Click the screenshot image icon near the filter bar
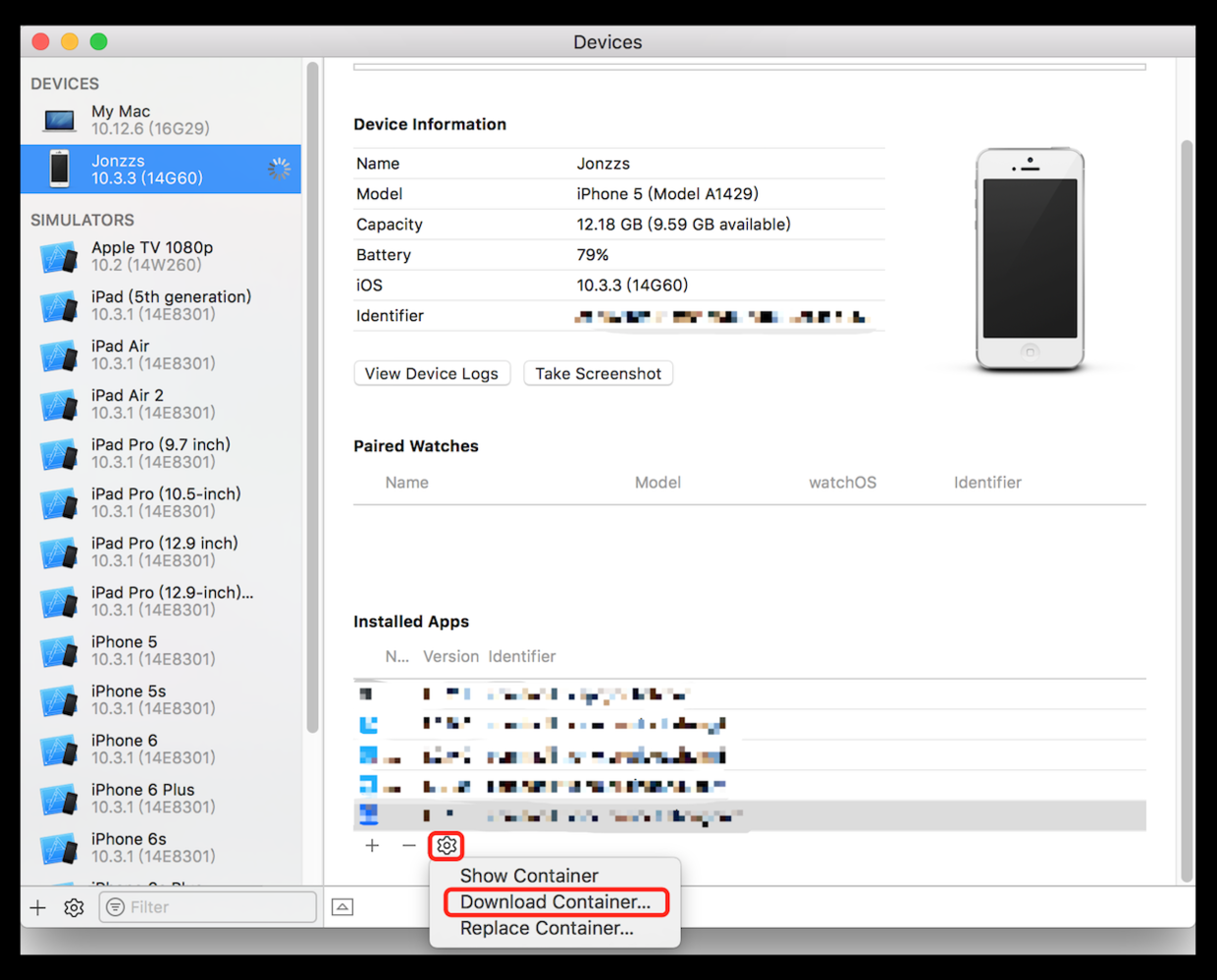The image size is (1217, 980). [x=342, y=906]
